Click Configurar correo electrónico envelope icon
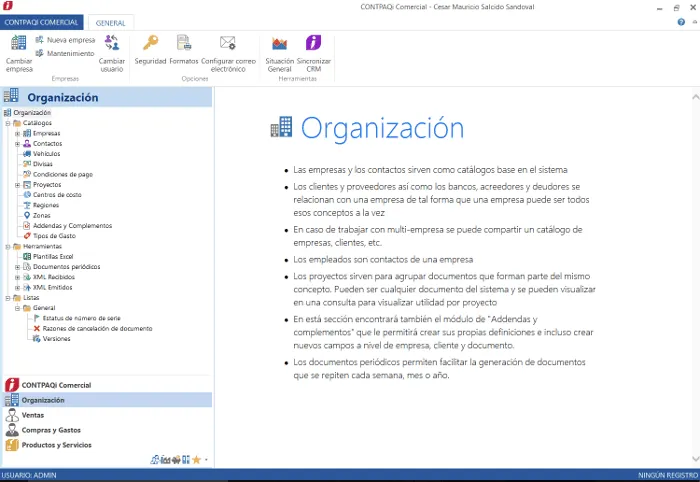Viewport: 700px width, 482px height. coord(227,43)
